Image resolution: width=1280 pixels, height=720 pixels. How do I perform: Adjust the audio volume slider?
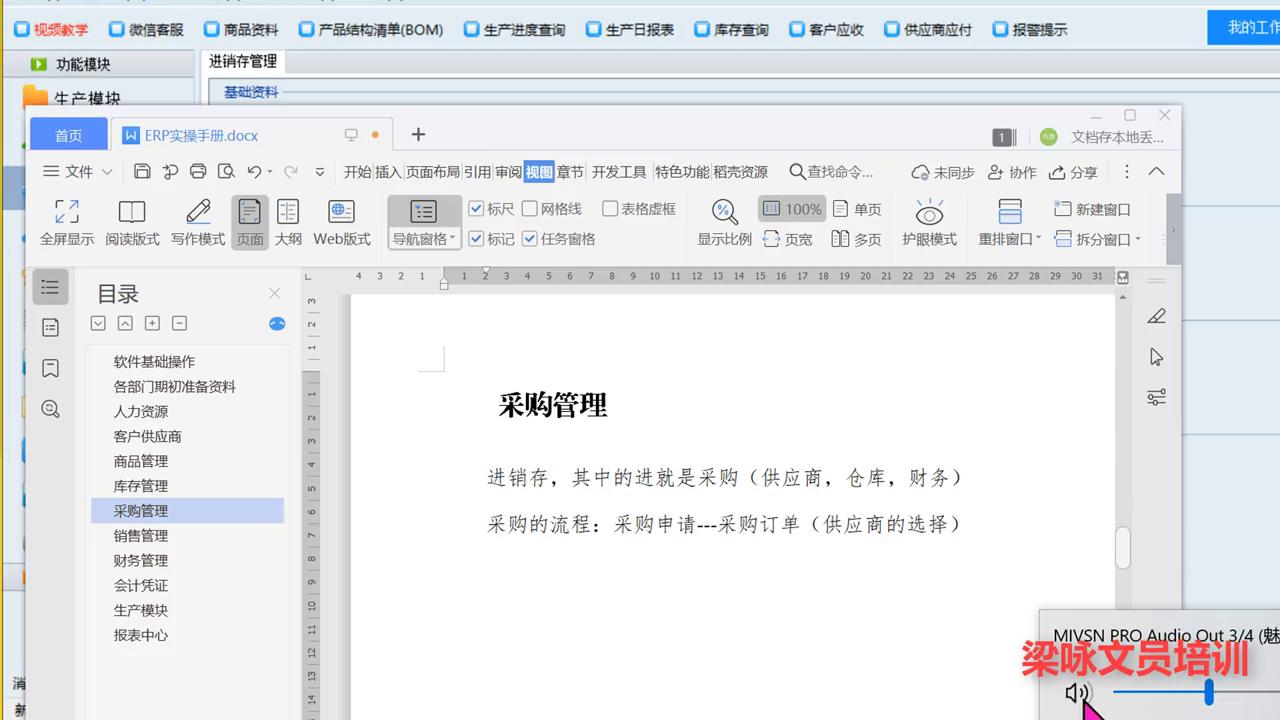tap(1209, 691)
